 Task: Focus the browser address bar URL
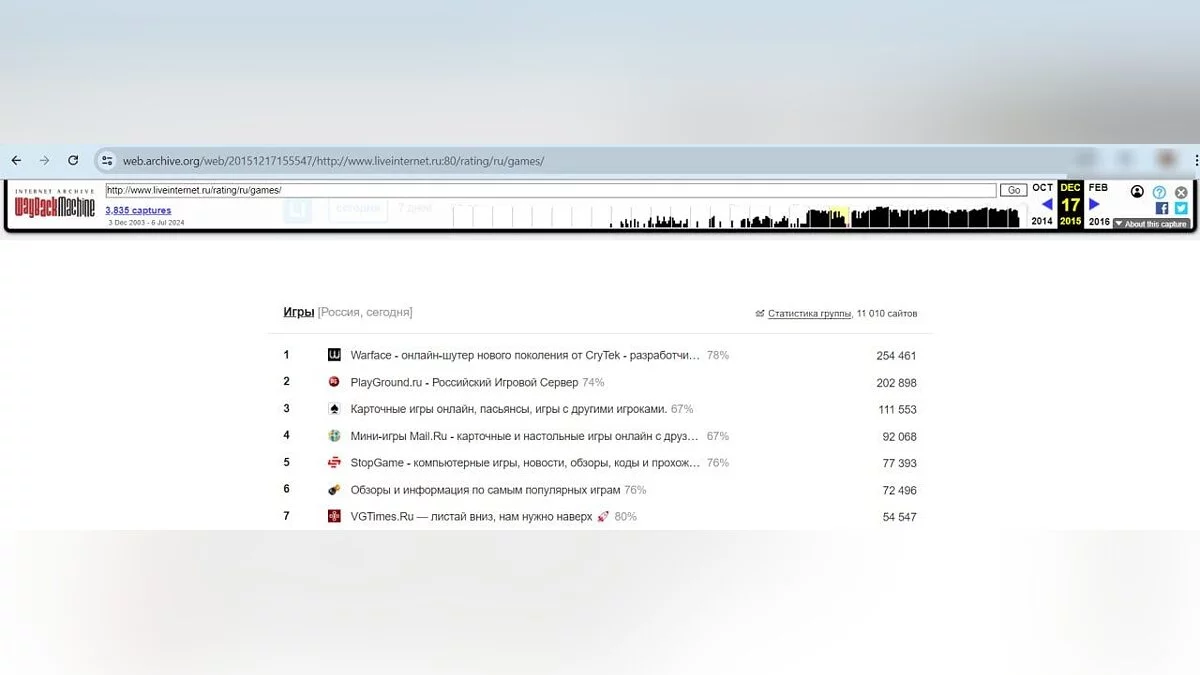[333, 160]
